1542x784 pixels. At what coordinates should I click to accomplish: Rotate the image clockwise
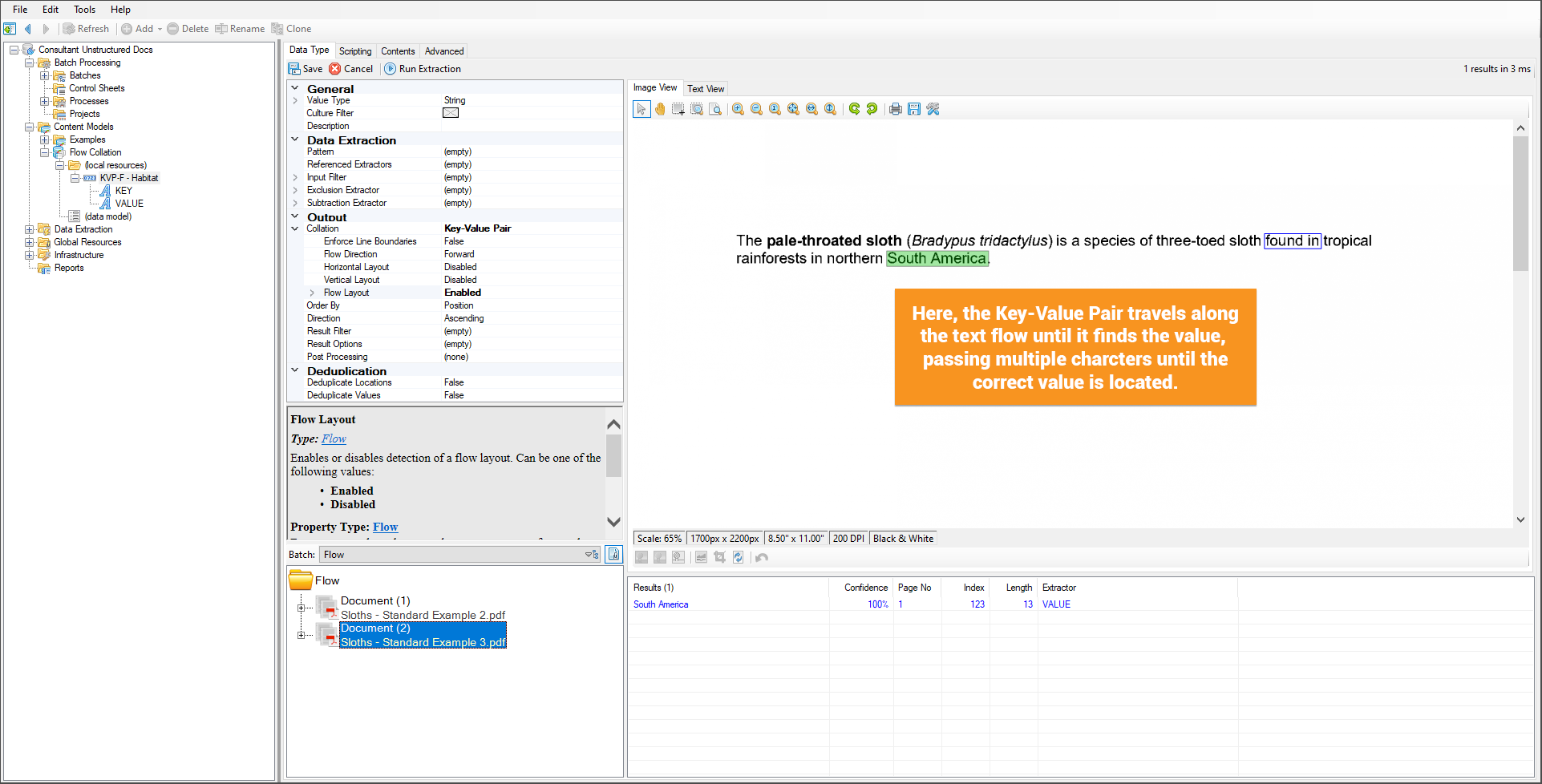coord(872,109)
